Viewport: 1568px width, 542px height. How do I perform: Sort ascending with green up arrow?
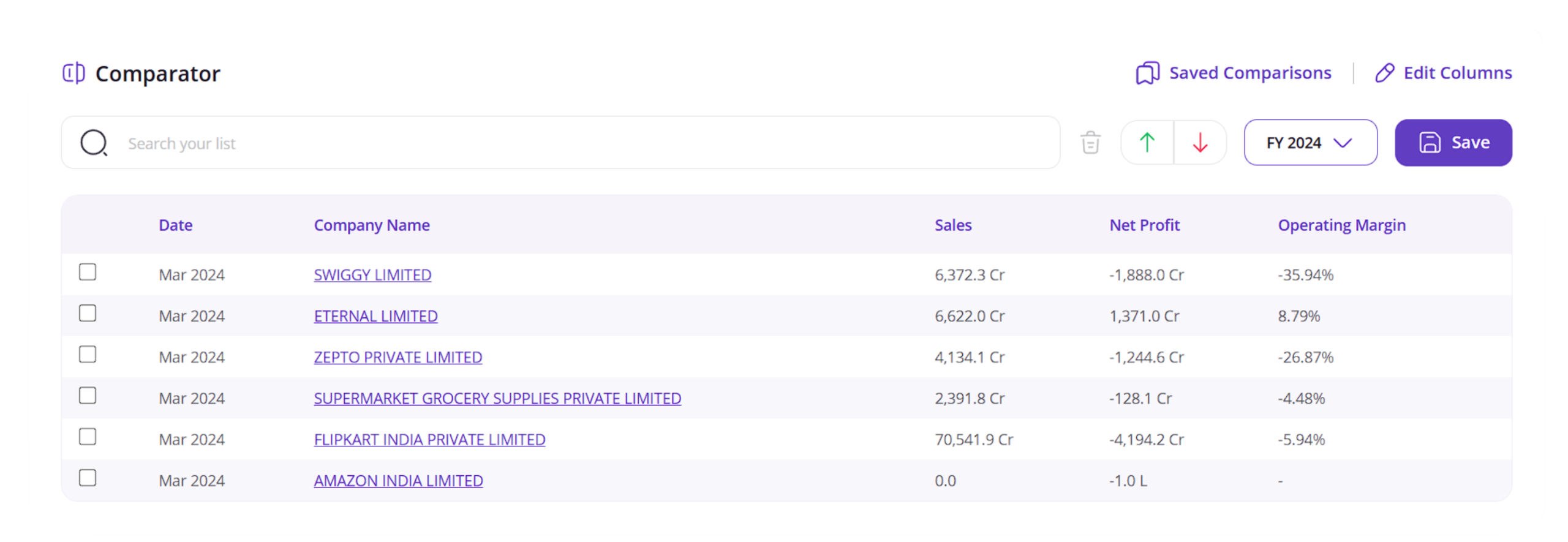(x=1146, y=143)
